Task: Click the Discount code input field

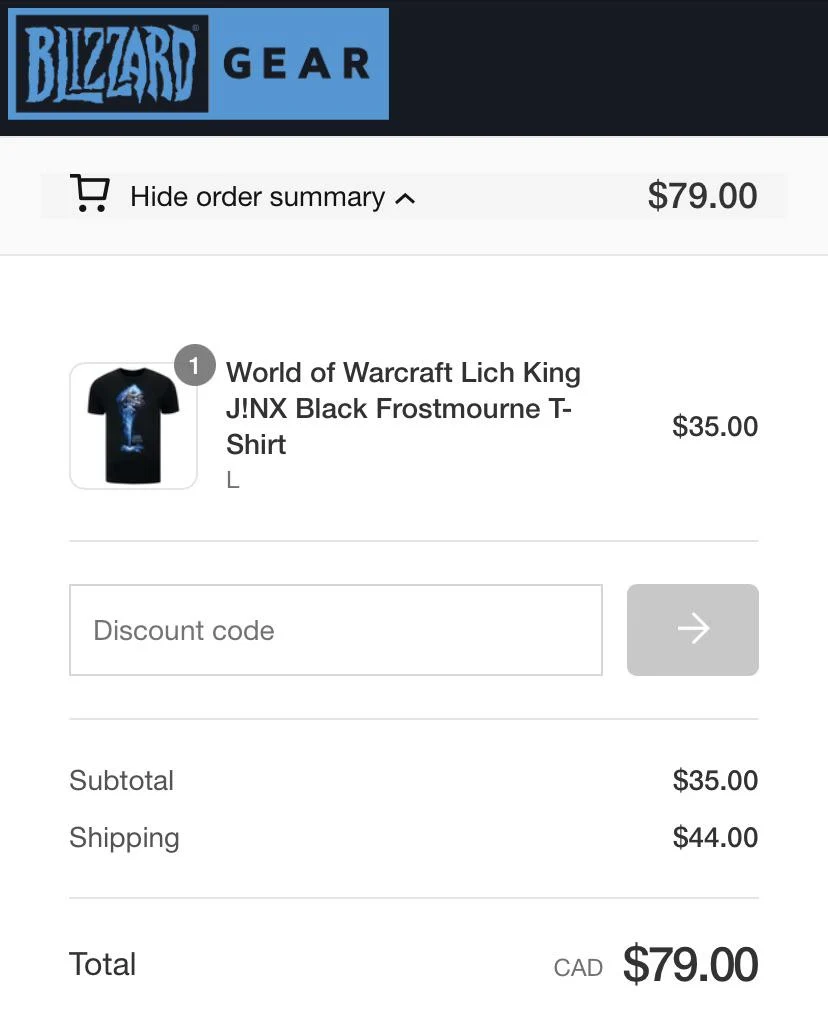Action: tap(335, 629)
